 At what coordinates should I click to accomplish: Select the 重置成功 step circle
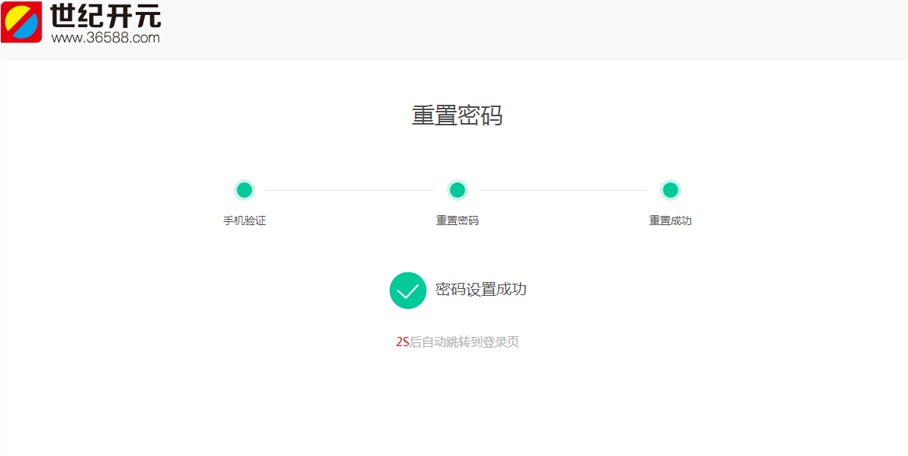coord(670,190)
